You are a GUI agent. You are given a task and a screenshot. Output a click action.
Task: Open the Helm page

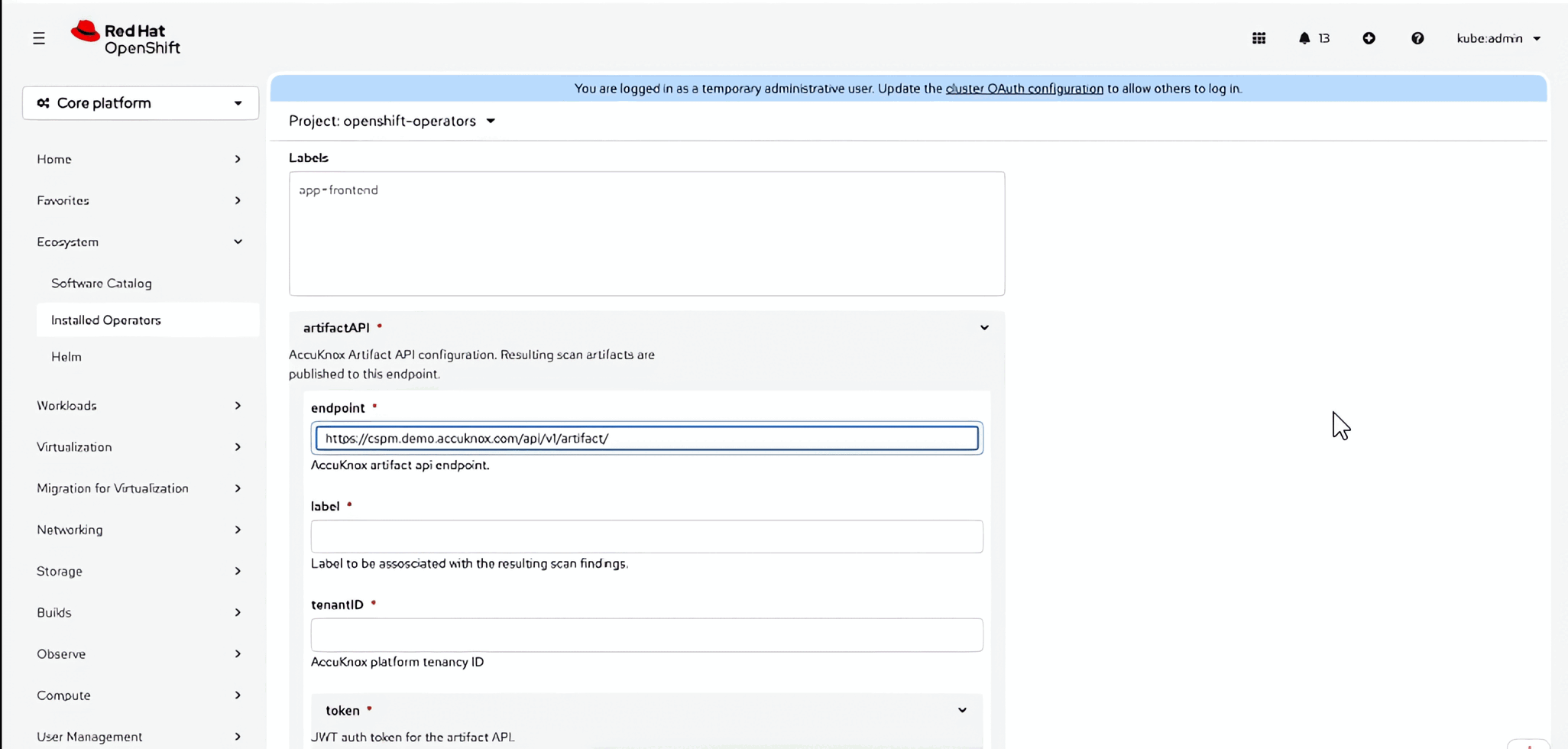[66, 357]
